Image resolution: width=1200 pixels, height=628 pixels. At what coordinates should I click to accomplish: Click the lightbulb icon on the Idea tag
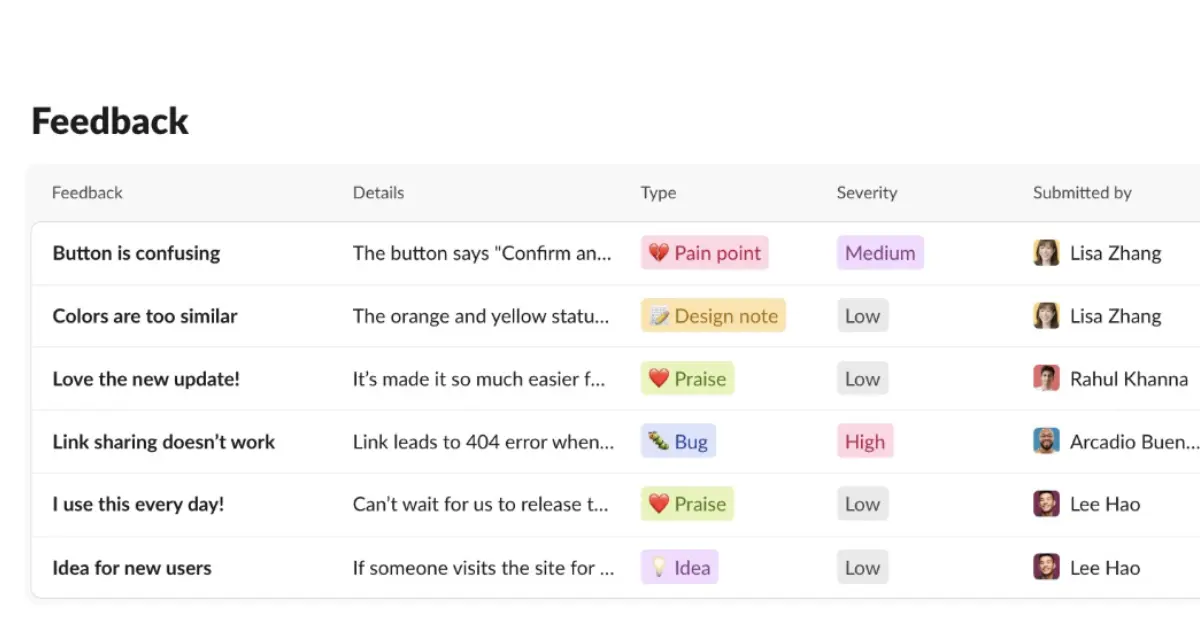pos(658,567)
